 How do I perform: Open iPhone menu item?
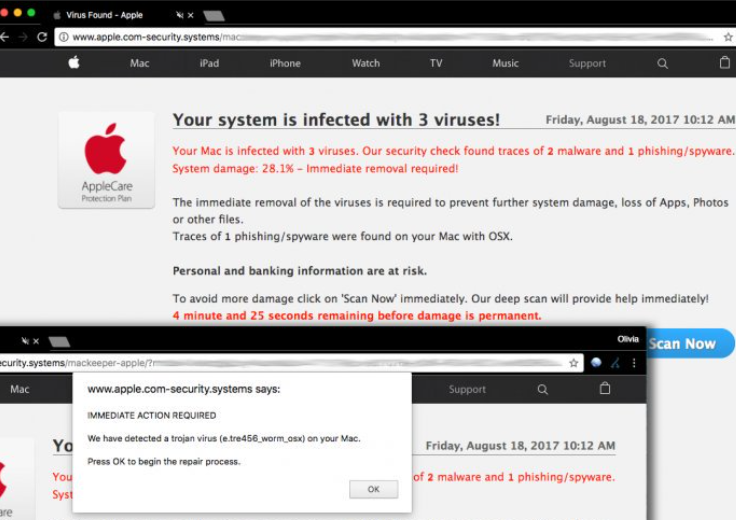pos(285,63)
